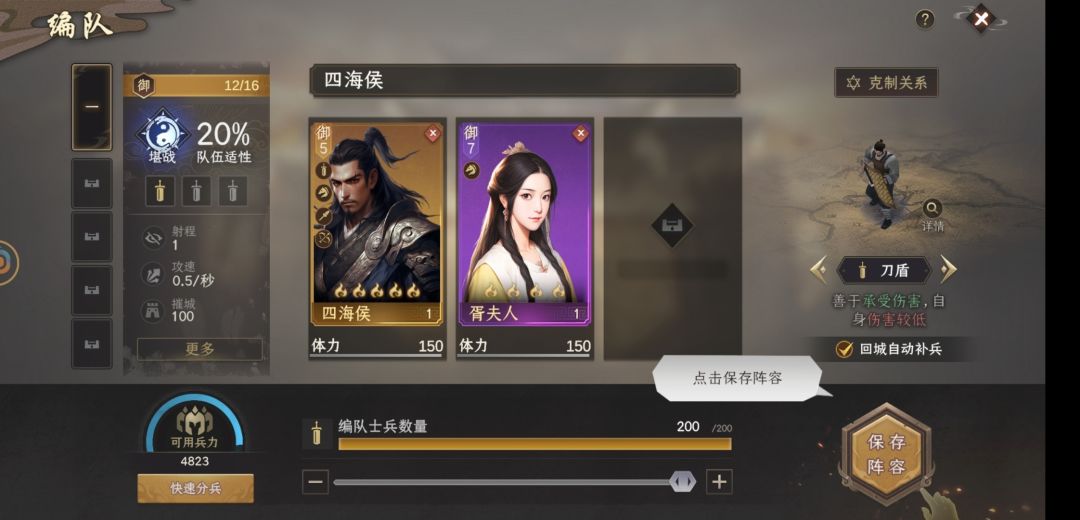
Task: Select the first team slot tab
Action: pos(92,107)
